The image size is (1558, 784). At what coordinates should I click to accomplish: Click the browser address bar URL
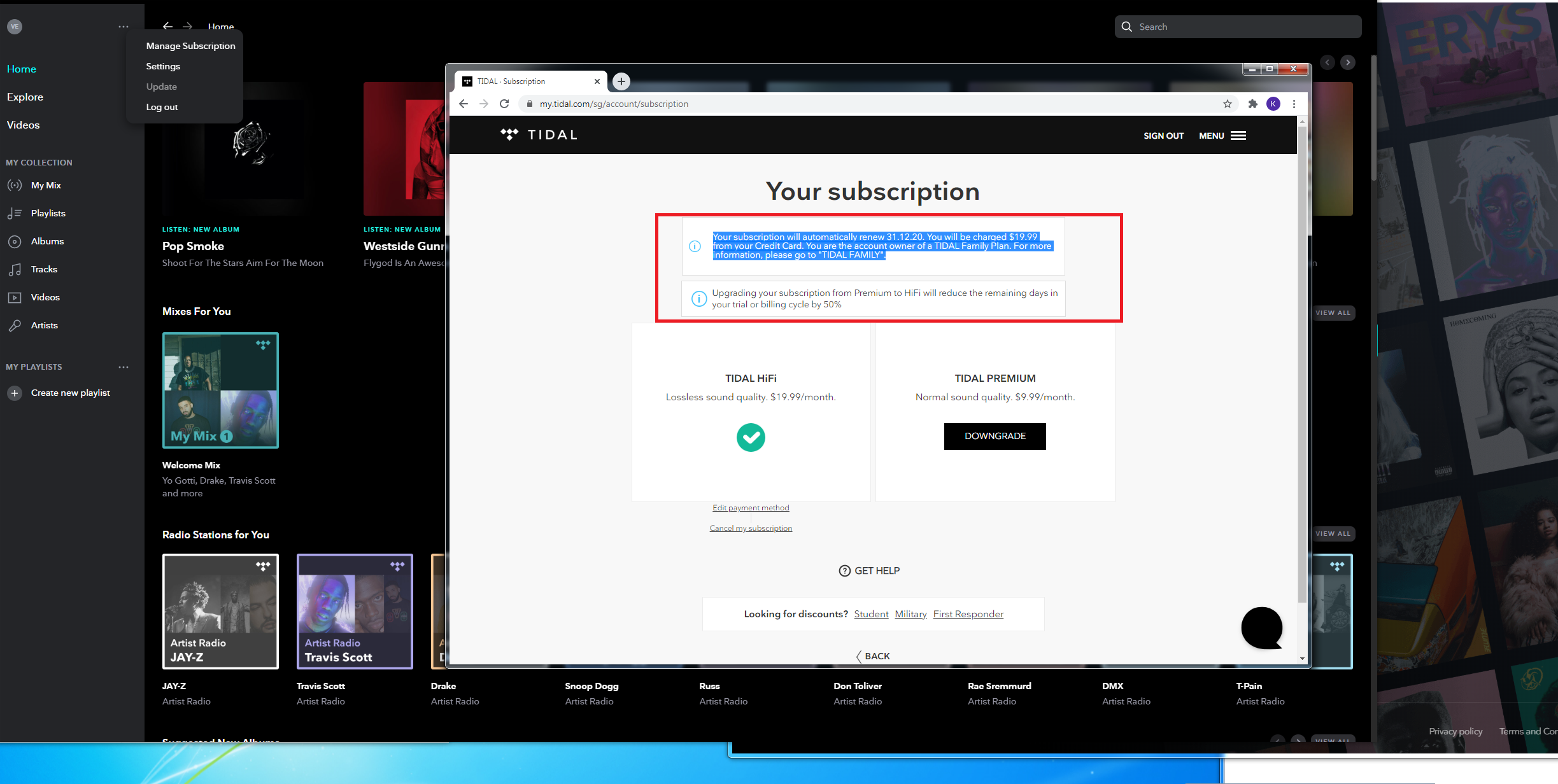click(614, 104)
